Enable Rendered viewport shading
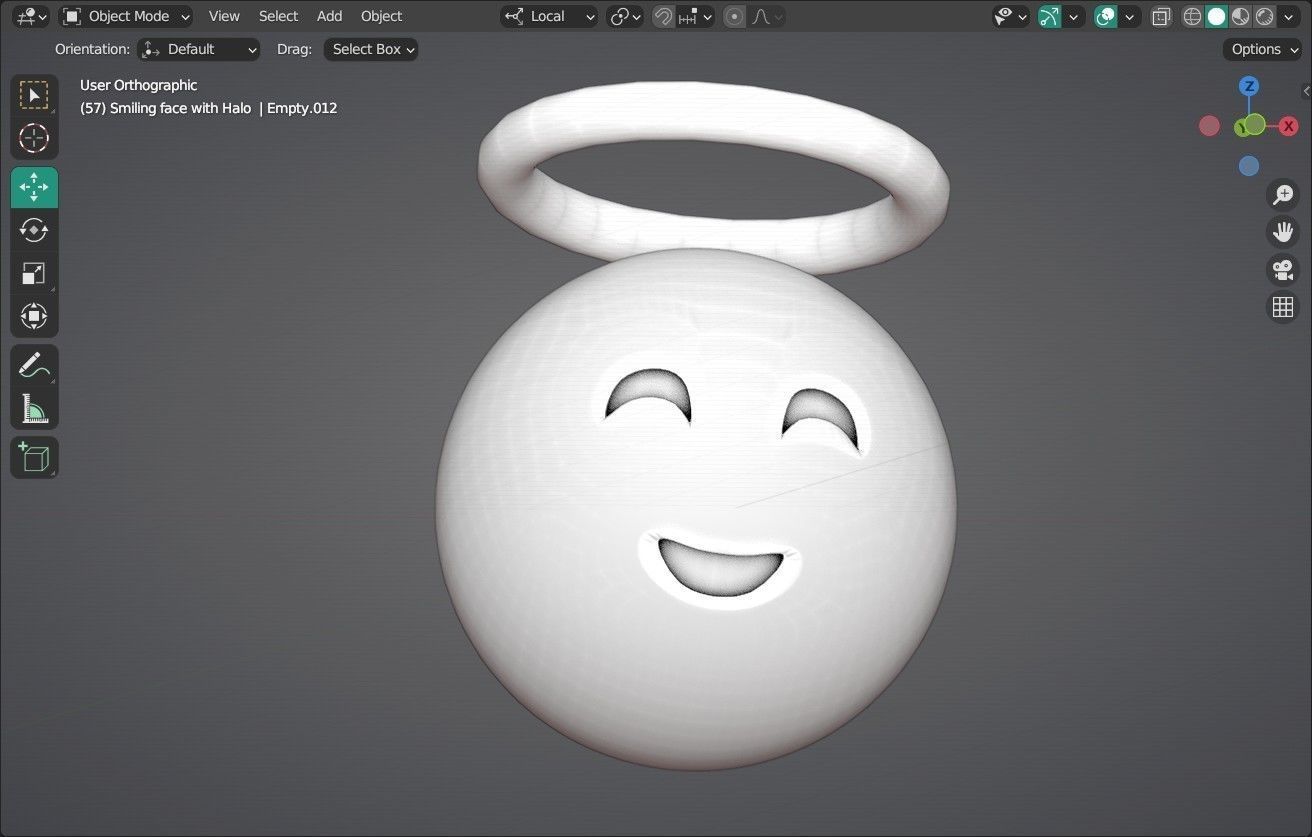Viewport: 1312px width, 837px height. pyautogui.click(x=1263, y=16)
